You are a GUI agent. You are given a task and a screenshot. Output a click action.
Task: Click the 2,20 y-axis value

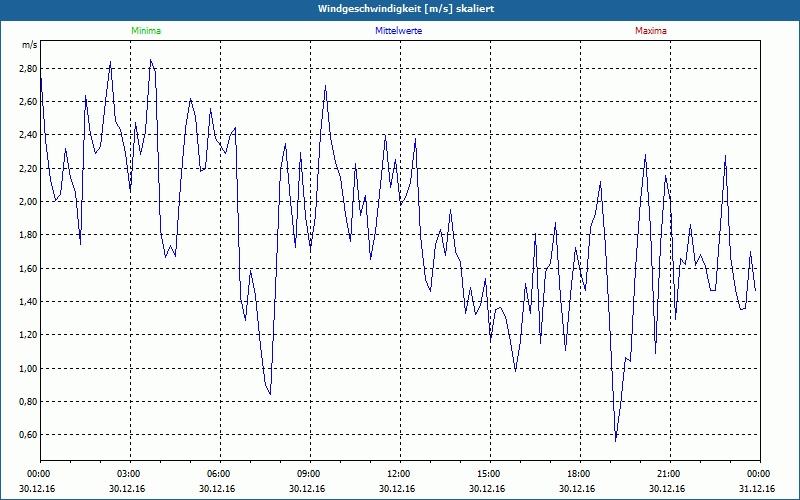29,168
